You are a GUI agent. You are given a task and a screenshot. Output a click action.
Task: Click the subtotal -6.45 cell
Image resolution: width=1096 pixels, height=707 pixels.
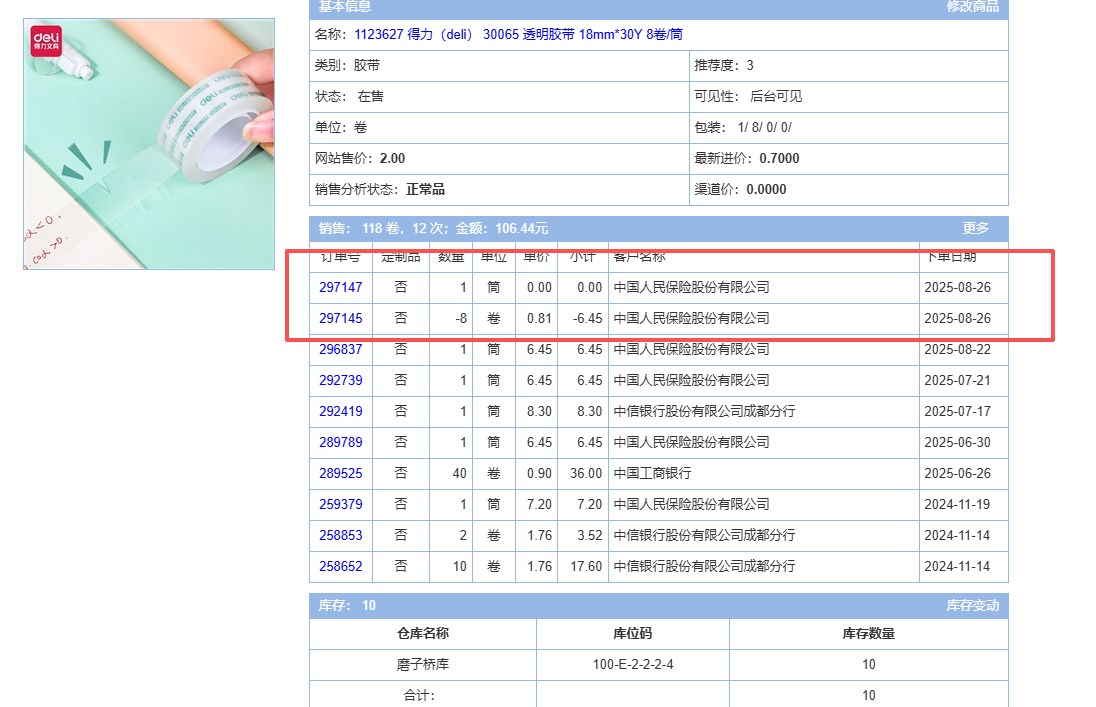pyautogui.click(x=583, y=318)
